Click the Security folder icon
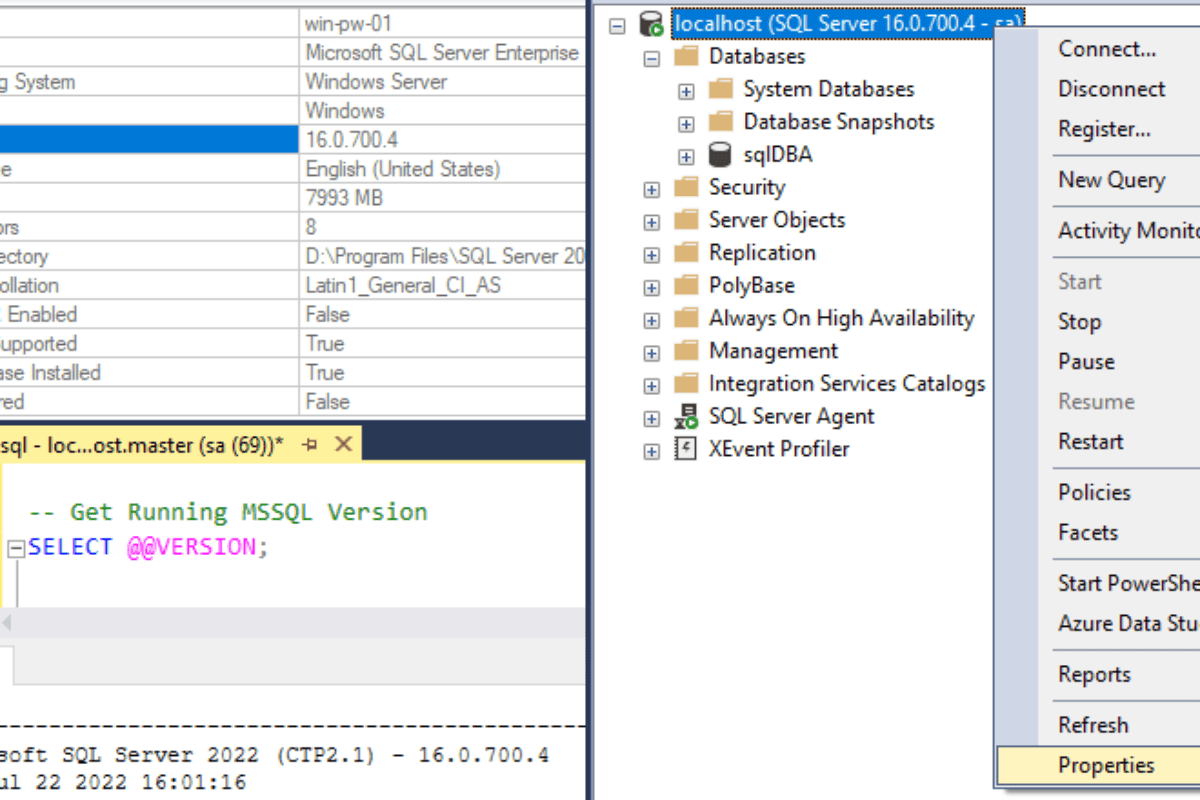Screen dimensions: 1200x800 point(686,187)
